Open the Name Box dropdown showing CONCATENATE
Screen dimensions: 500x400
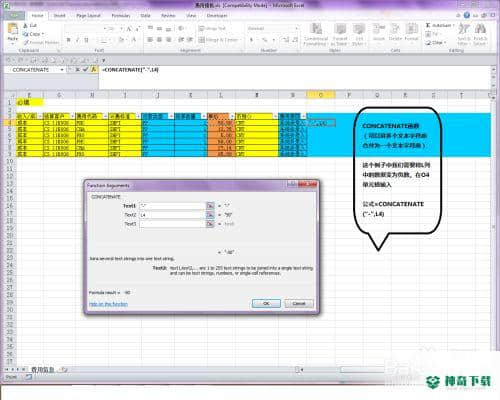[x=62, y=70]
